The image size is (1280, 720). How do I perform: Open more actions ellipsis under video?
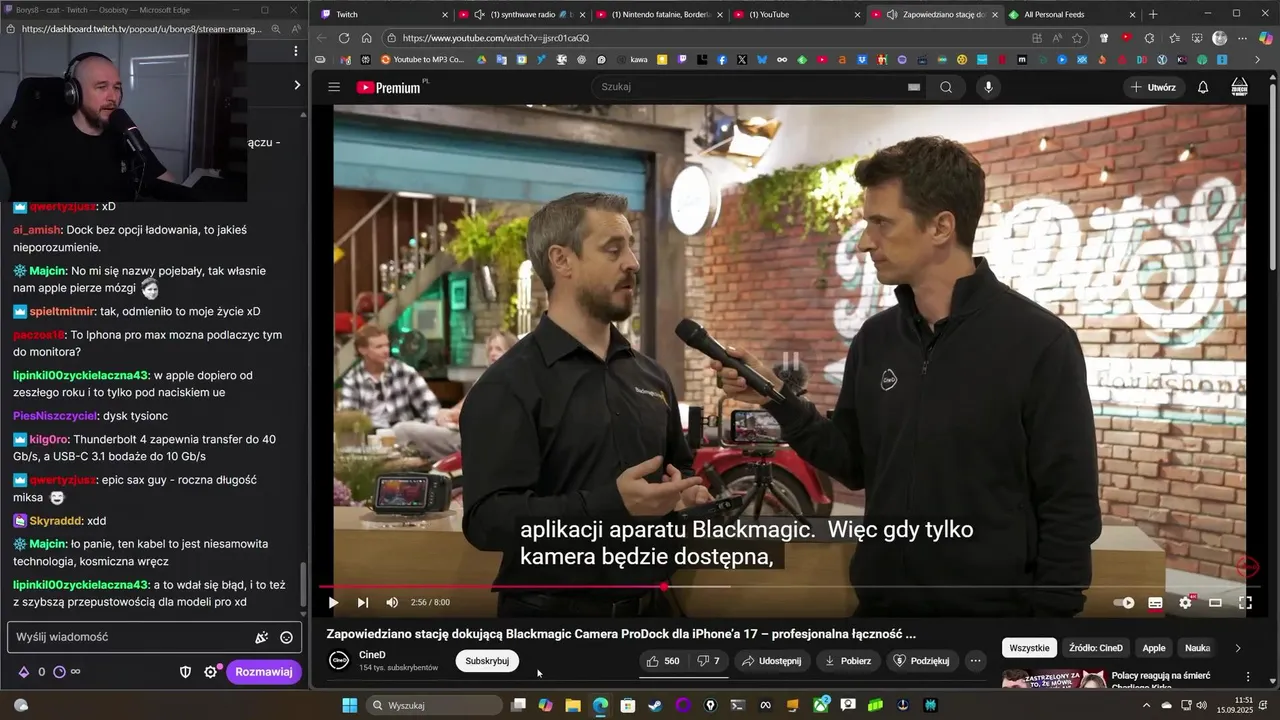pyautogui.click(x=975, y=661)
